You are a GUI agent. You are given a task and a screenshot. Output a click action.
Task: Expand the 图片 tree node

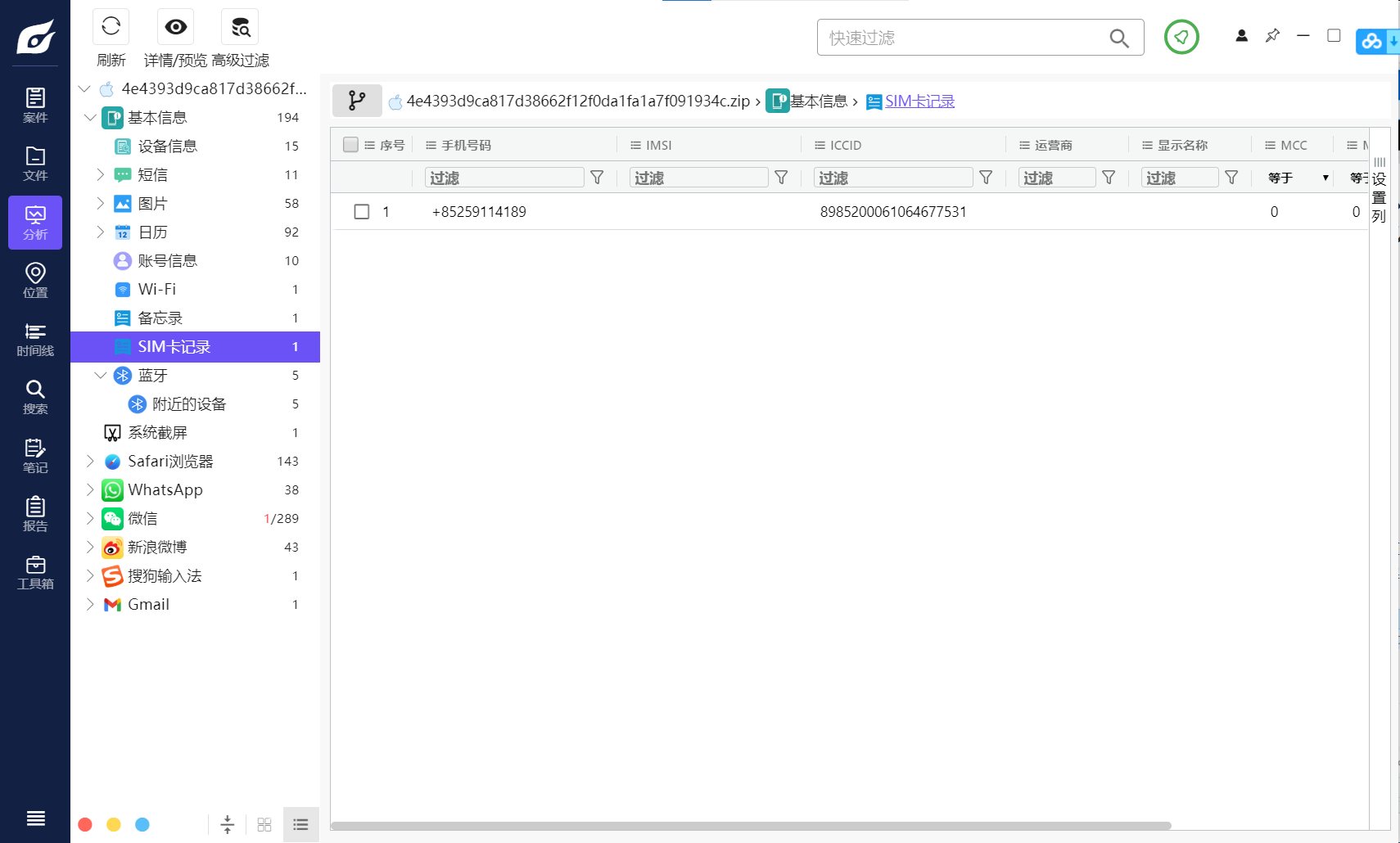(x=100, y=203)
